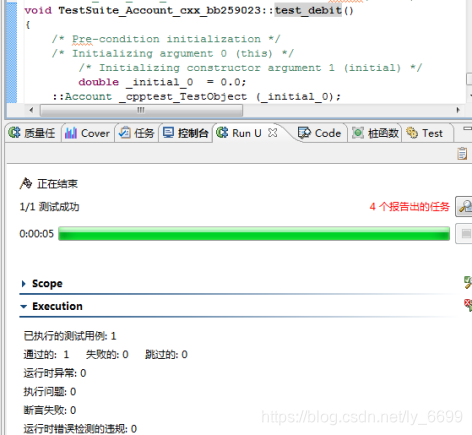Click the 正在结束 status text
472x435 pixels.
(x=57, y=184)
